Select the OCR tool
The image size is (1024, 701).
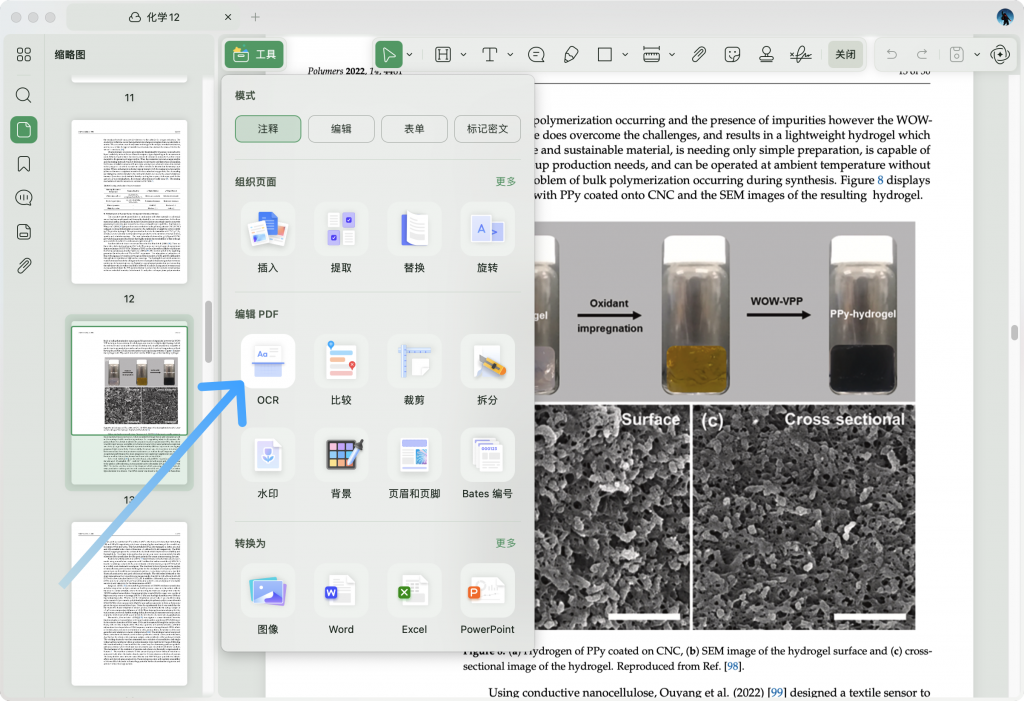(267, 362)
